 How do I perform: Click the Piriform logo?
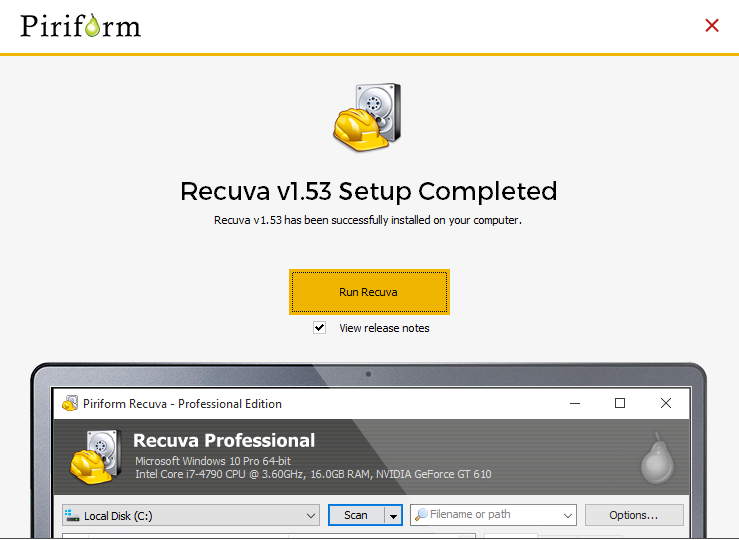coord(81,25)
